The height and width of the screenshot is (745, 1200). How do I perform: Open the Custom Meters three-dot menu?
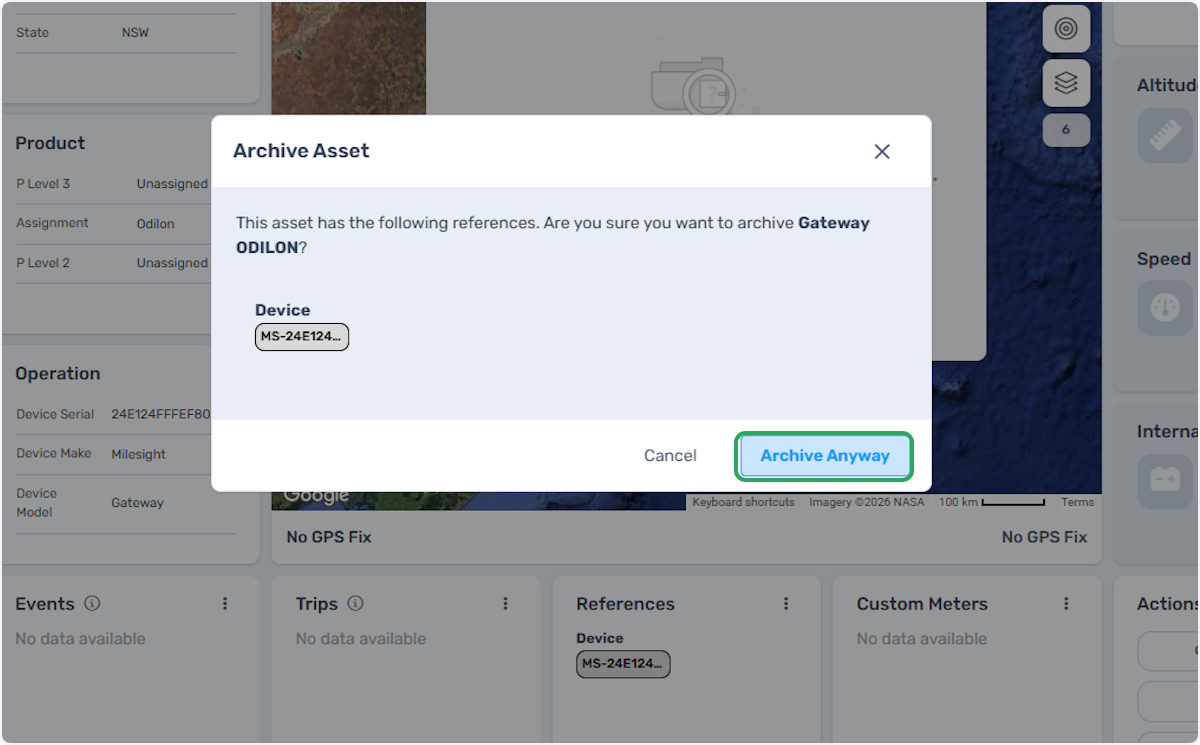click(x=1067, y=604)
